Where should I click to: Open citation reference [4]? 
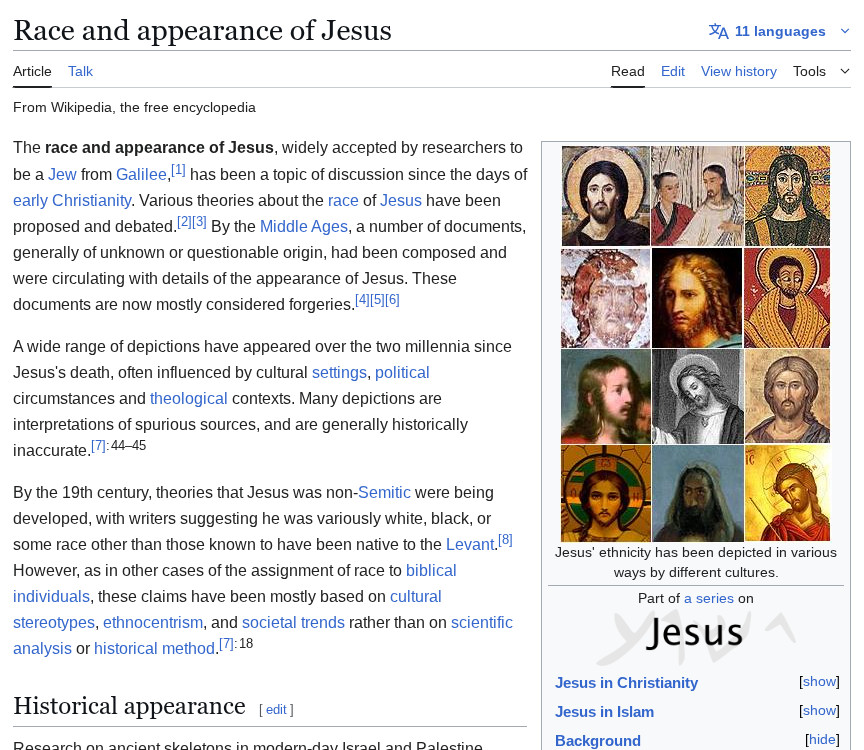363,300
